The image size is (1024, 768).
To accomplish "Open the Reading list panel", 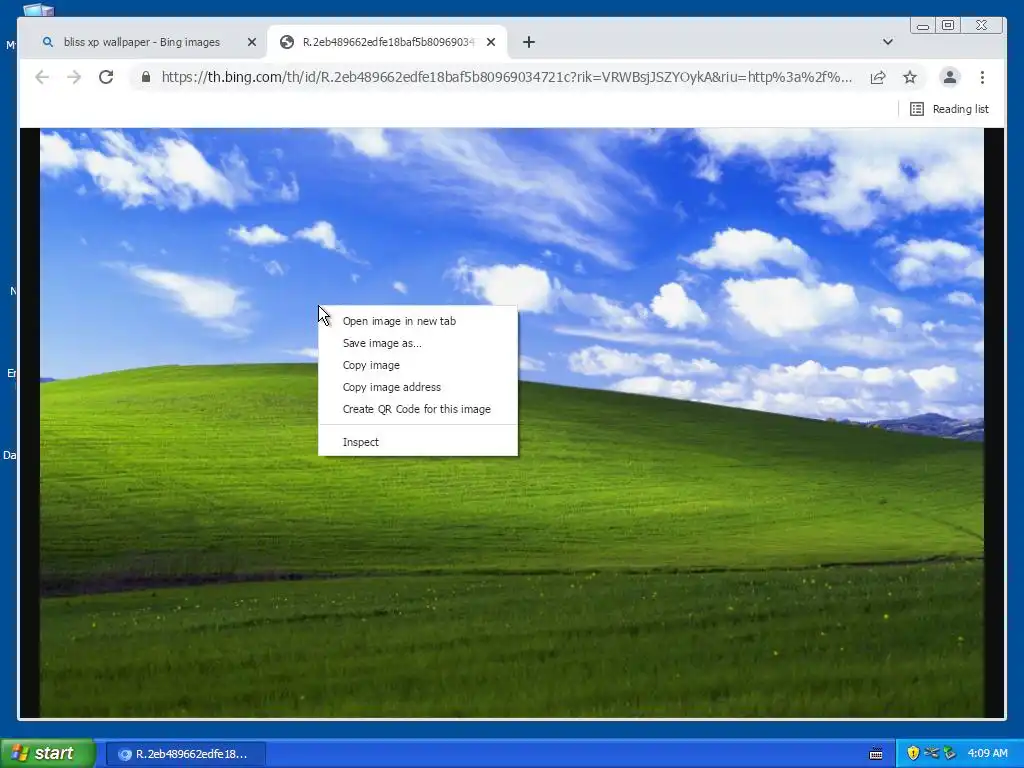I will 950,109.
